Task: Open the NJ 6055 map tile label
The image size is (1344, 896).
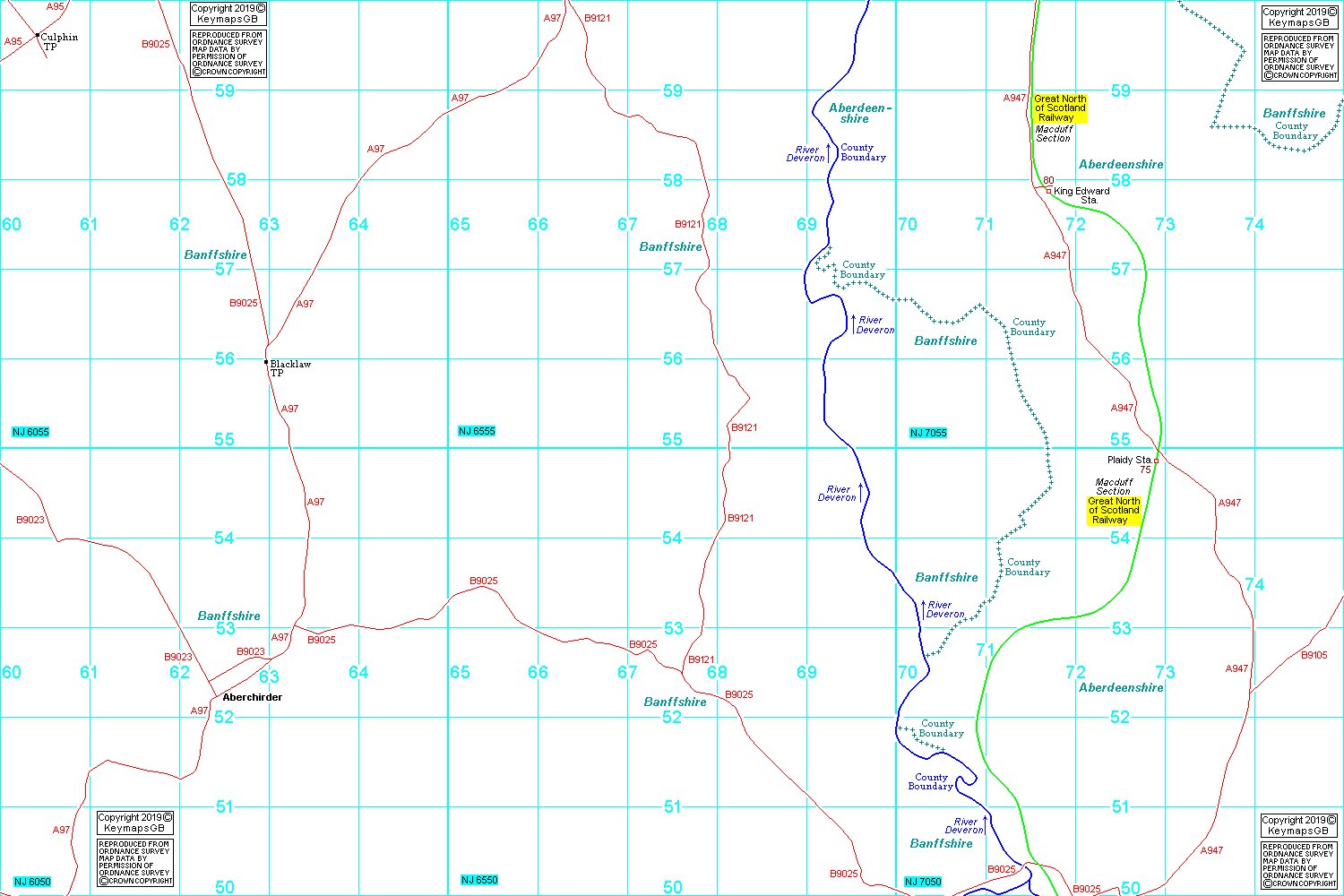Action: 30,432
